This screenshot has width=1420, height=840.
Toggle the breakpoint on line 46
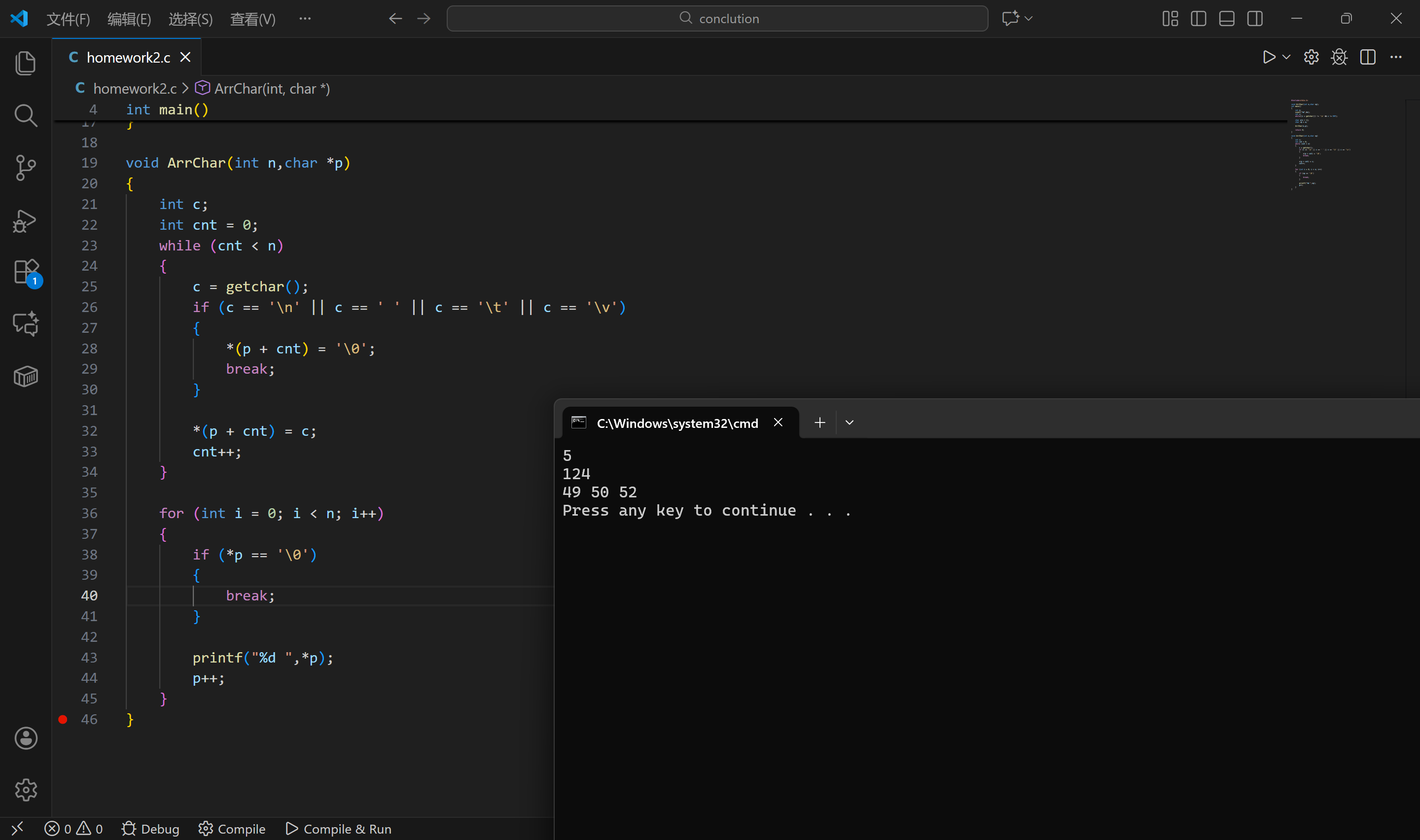tap(63, 719)
